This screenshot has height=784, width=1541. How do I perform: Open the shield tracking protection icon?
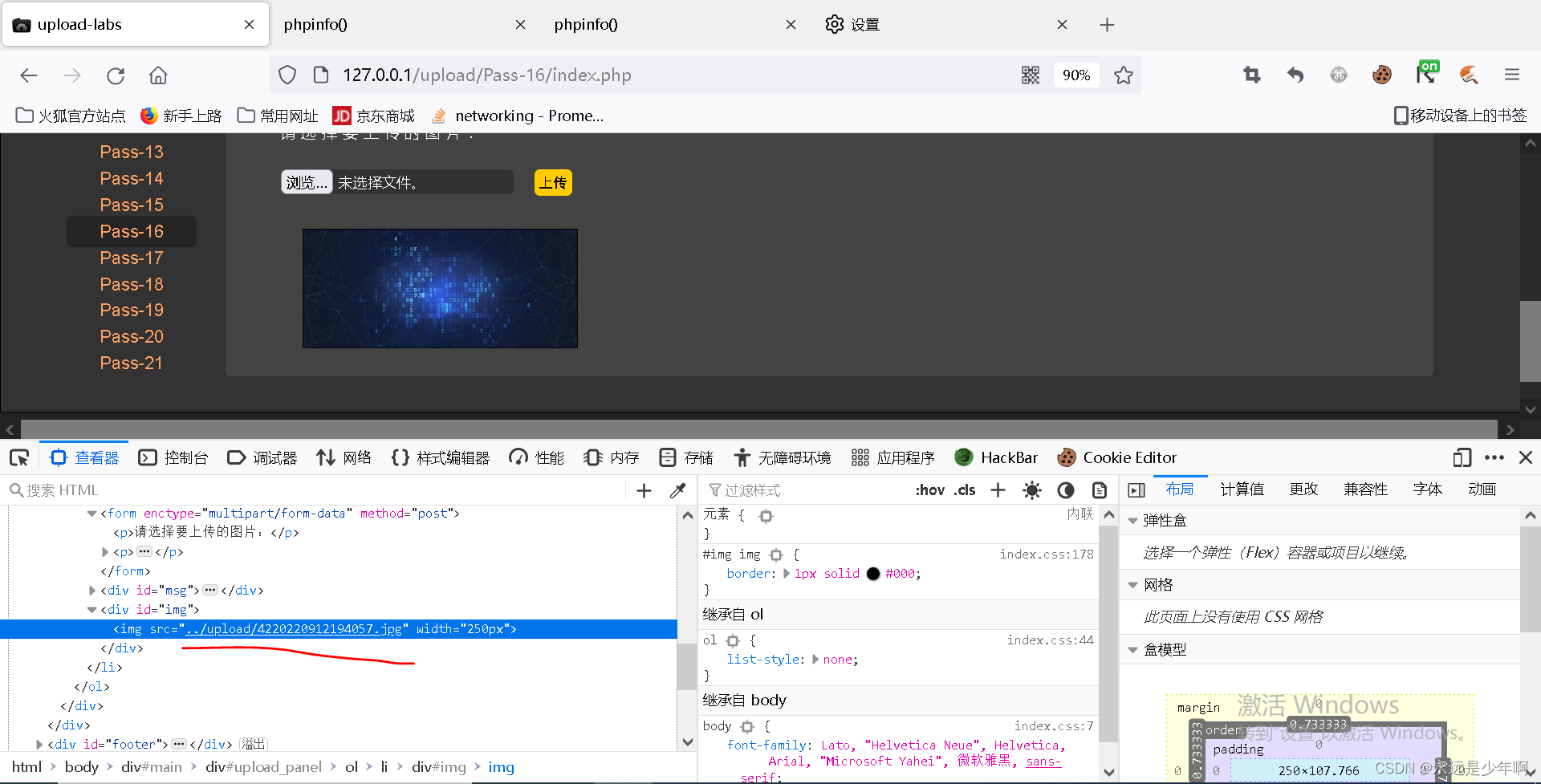(x=287, y=75)
